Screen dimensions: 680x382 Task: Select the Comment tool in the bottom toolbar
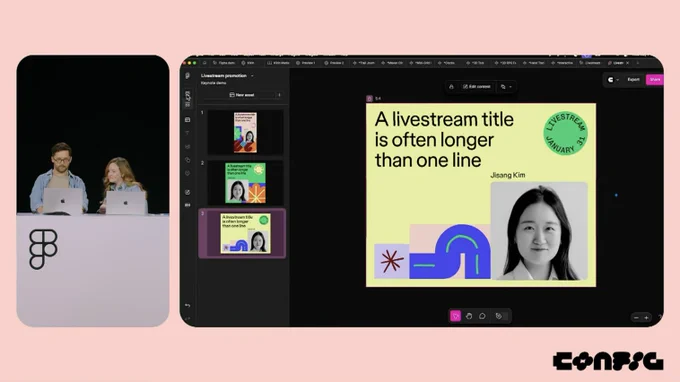[x=482, y=316]
